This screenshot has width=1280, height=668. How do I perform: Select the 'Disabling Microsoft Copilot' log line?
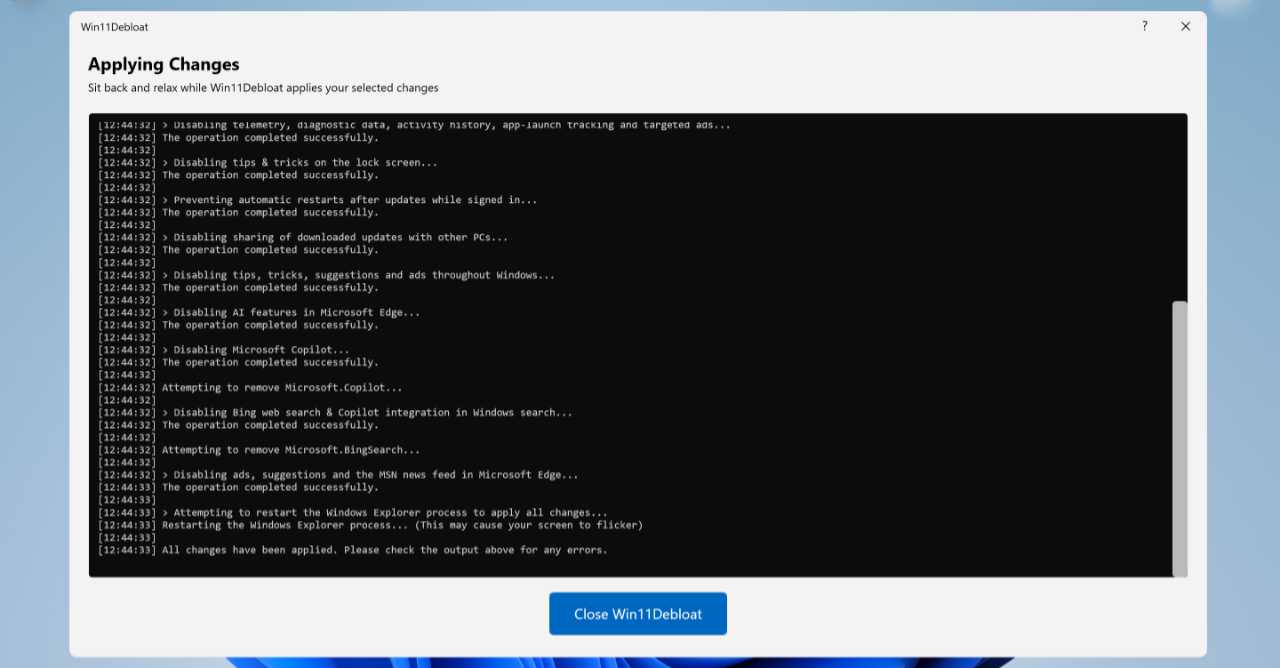click(x=261, y=350)
